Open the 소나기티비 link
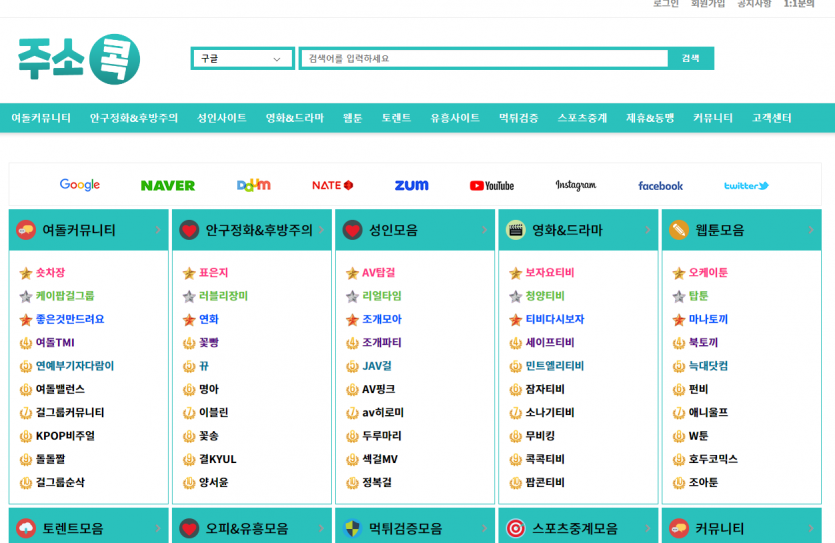The width and height of the screenshot is (835, 543). point(550,413)
